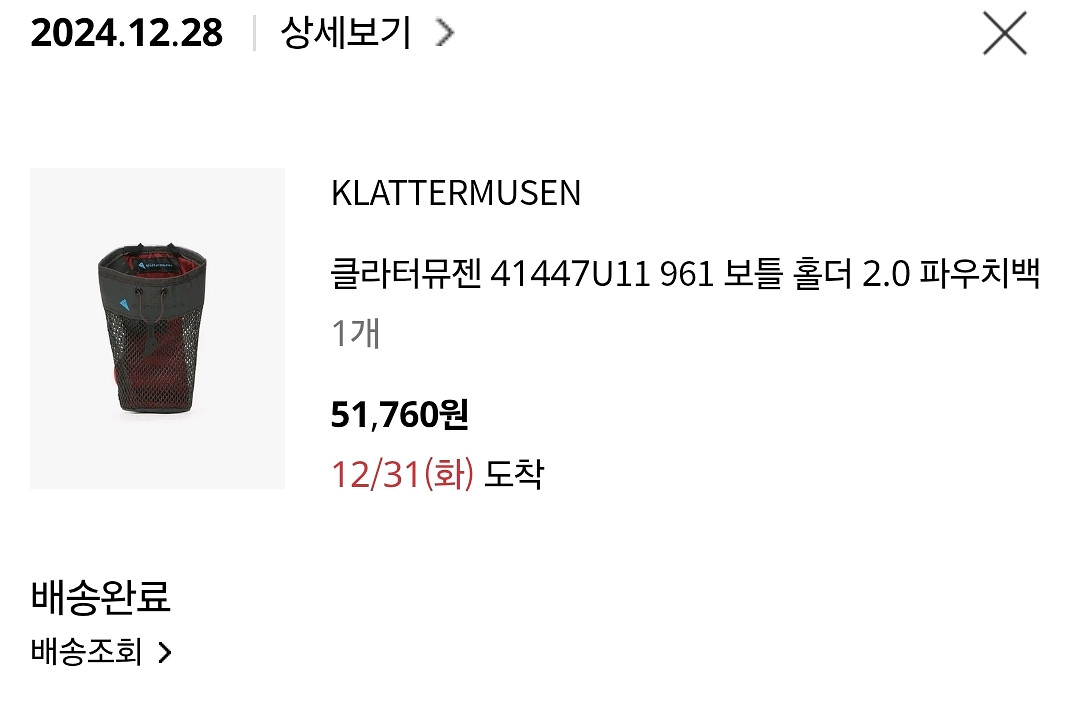Screen dimensions: 1080x704
Task: Select the order date 2024.12.28
Action: pos(127,32)
